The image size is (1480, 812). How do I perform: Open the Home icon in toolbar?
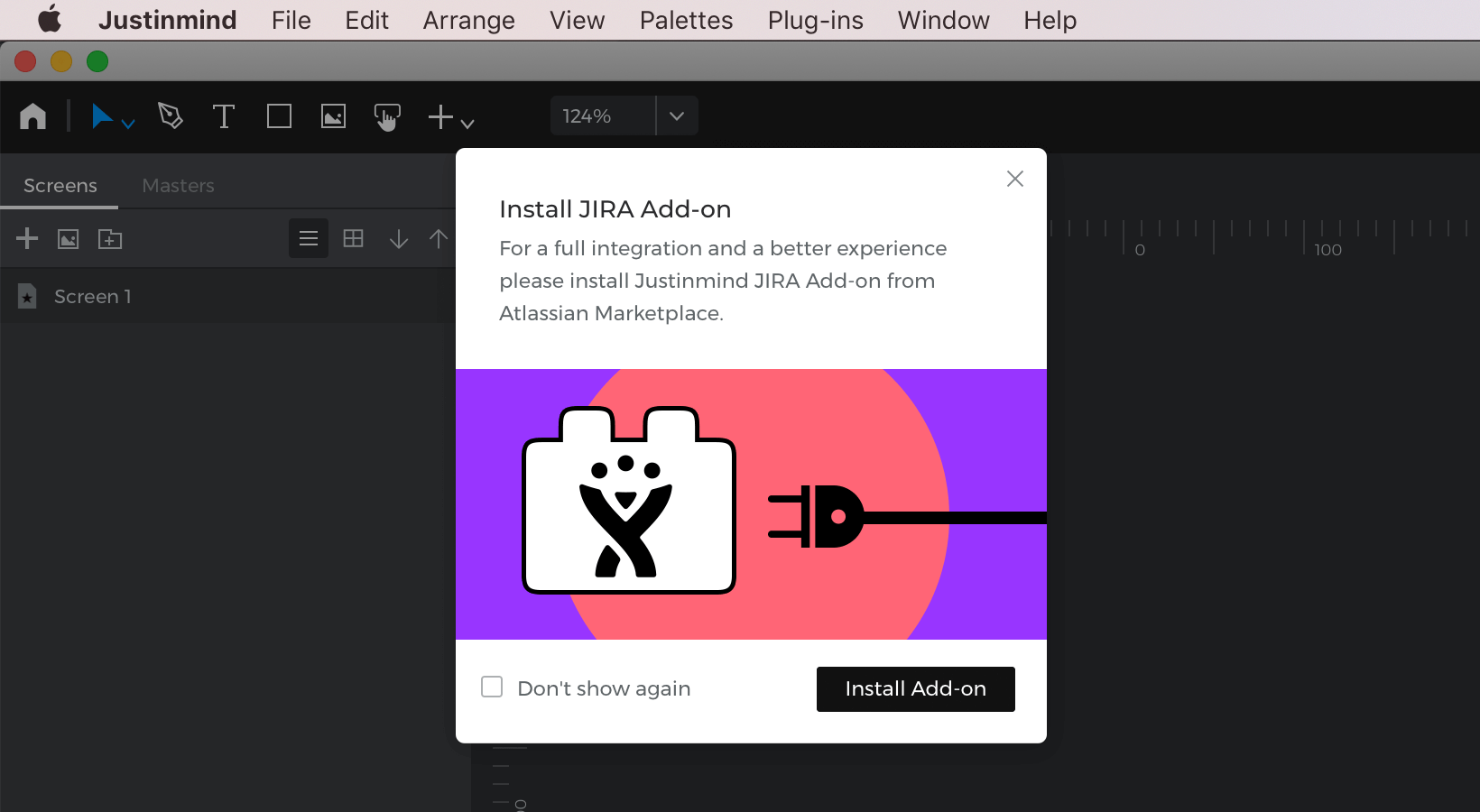[33, 116]
